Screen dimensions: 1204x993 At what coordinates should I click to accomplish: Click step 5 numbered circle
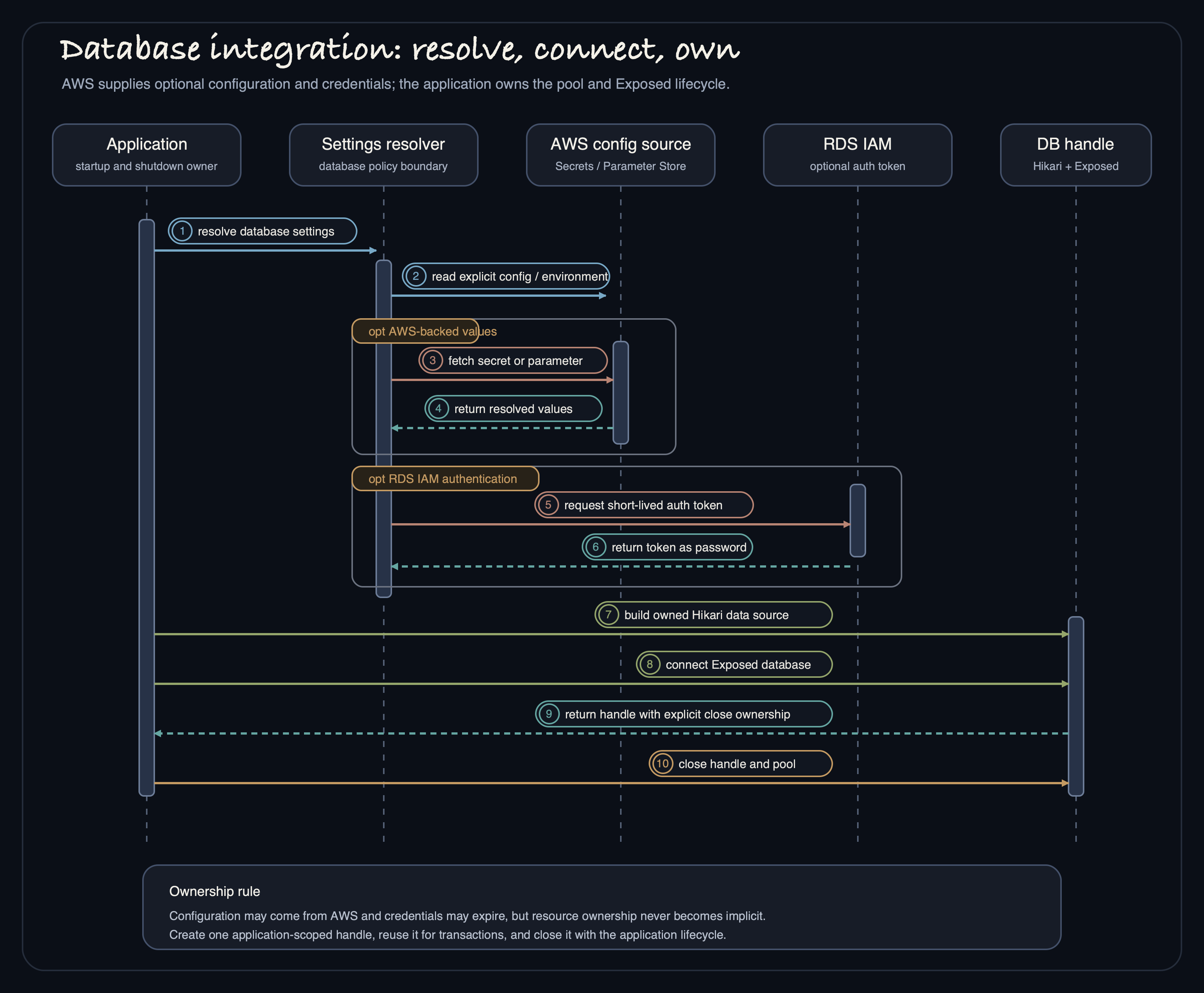coord(548,504)
